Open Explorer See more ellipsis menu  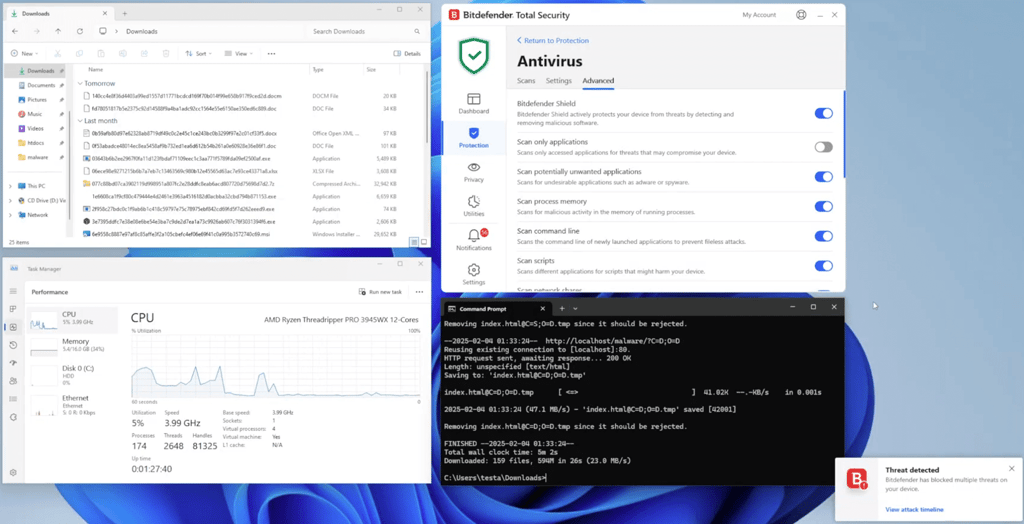coord(271,54)
